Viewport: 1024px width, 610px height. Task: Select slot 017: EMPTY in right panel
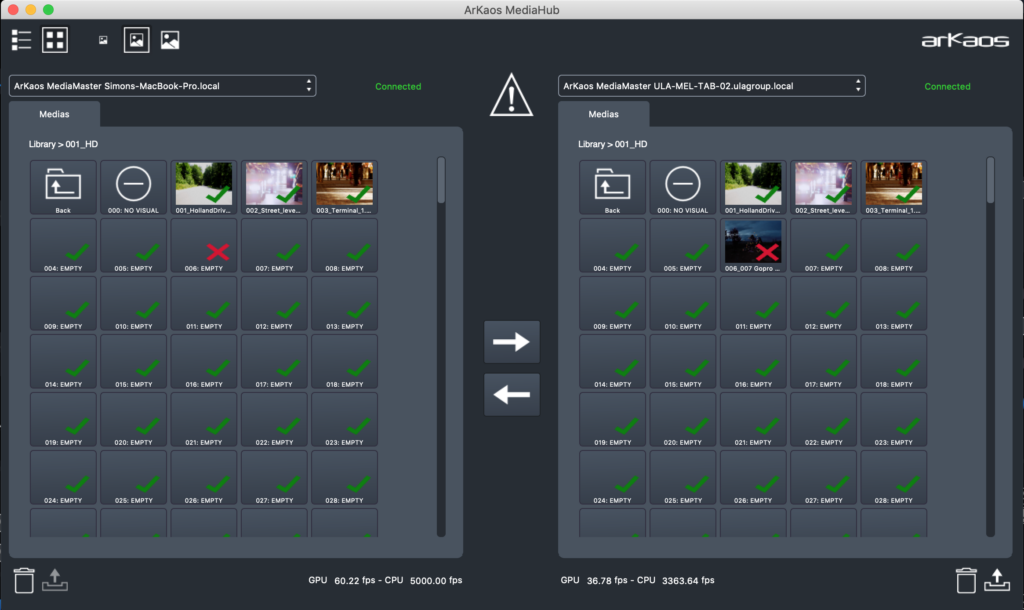tap(824, 362)
